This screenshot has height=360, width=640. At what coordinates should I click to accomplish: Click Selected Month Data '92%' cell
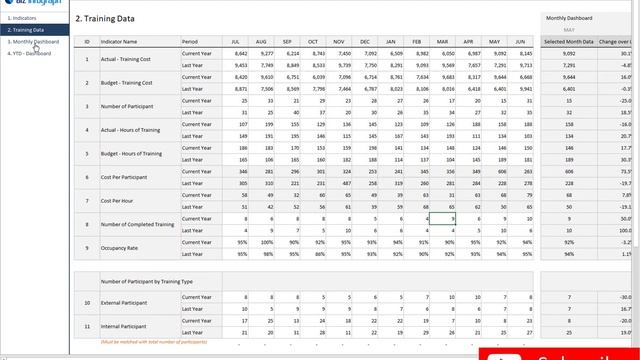tap(569, 242)
